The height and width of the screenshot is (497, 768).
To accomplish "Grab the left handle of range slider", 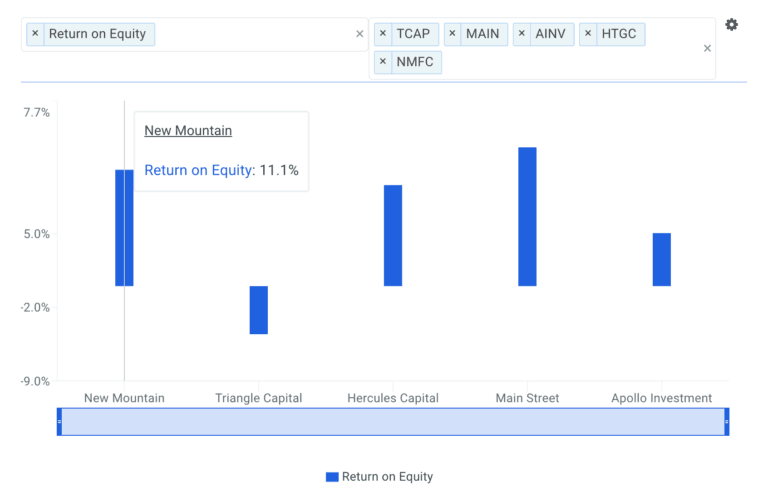I will (x=59, y=422).
